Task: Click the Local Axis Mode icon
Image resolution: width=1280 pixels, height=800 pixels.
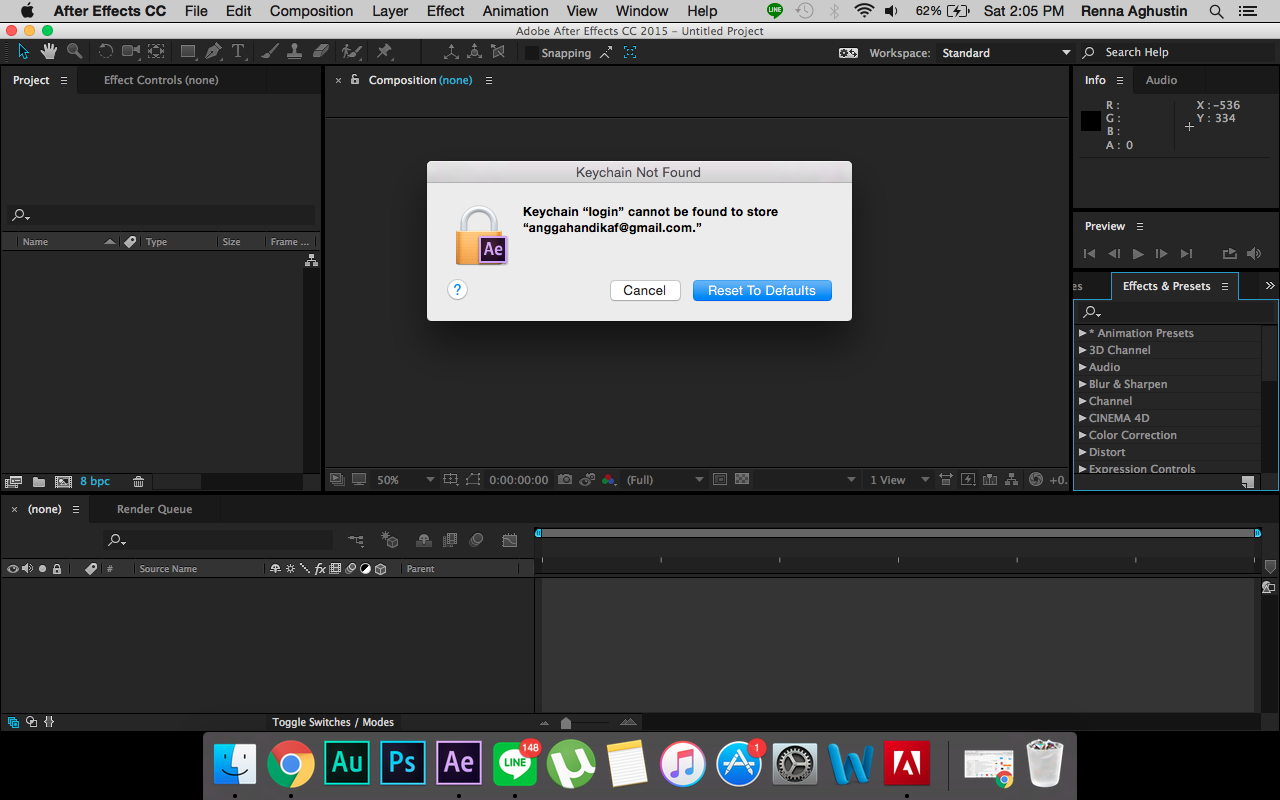Action: [451, 52]
